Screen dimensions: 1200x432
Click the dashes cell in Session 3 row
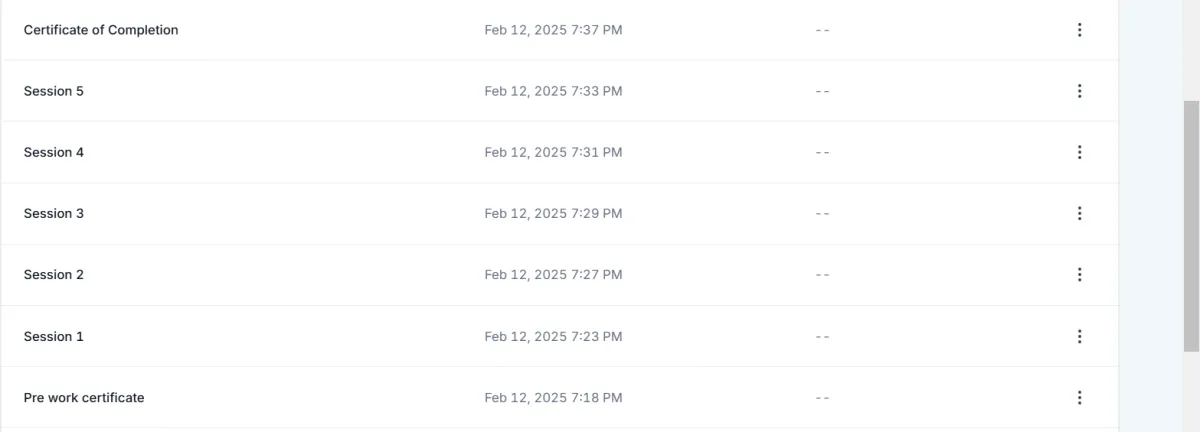(x=823, y=213)
